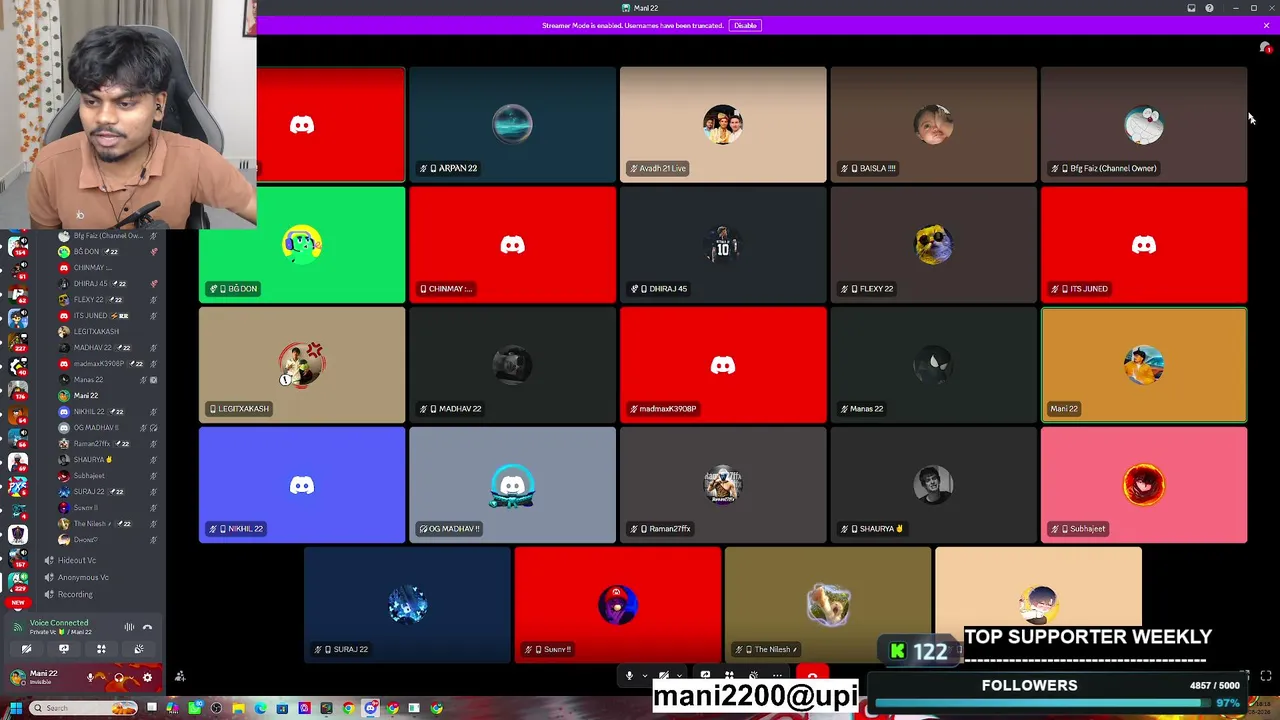The height and width of the screenshot is (720, 1280).
Task: Click the Windows taskbar Search box
Action: (x=84, y=708)
